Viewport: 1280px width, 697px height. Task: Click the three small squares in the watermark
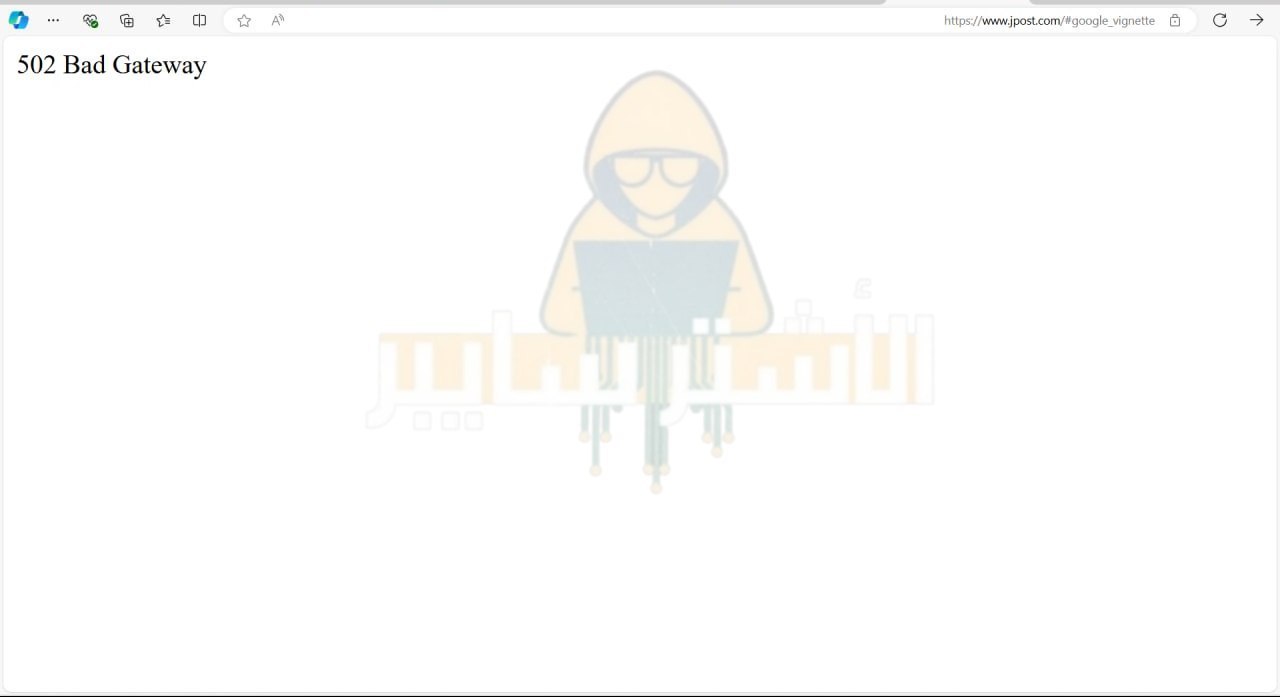pyautogui.click(x=448, y=421)
